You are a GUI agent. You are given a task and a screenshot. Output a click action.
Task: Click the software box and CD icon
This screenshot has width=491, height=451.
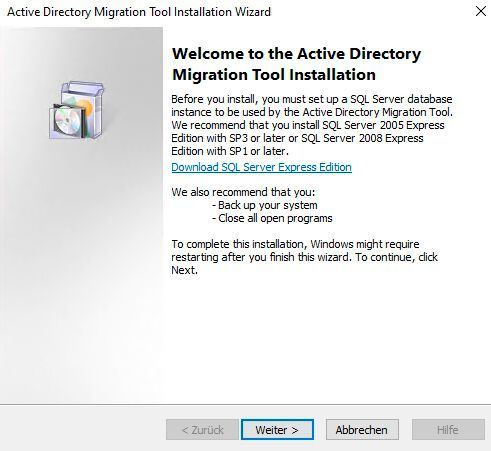(77, 110)
